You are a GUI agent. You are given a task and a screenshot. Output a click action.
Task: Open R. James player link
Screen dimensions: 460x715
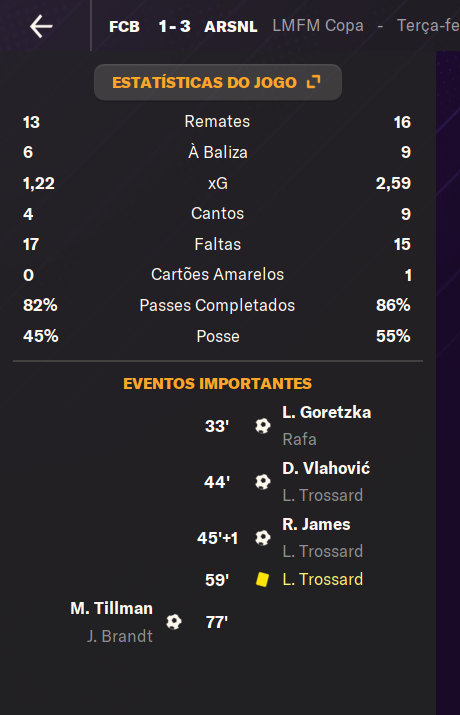coord(316,524)
